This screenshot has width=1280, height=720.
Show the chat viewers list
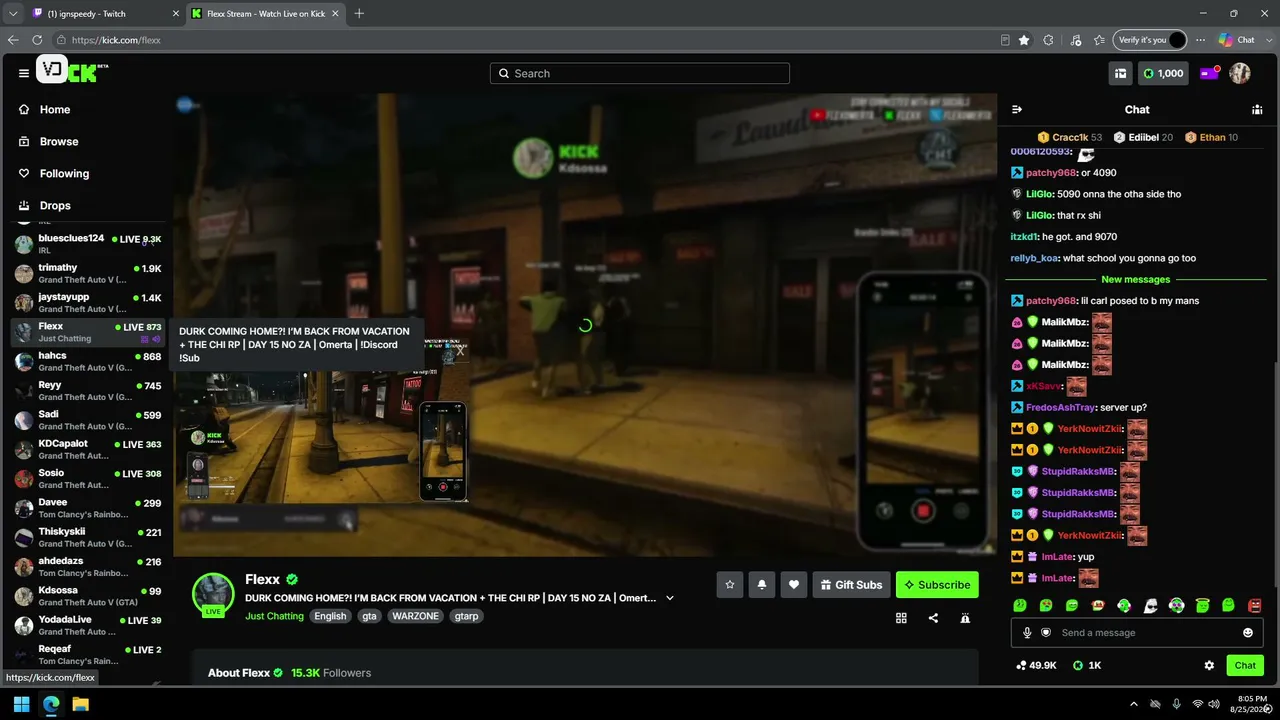[1257, 109]
